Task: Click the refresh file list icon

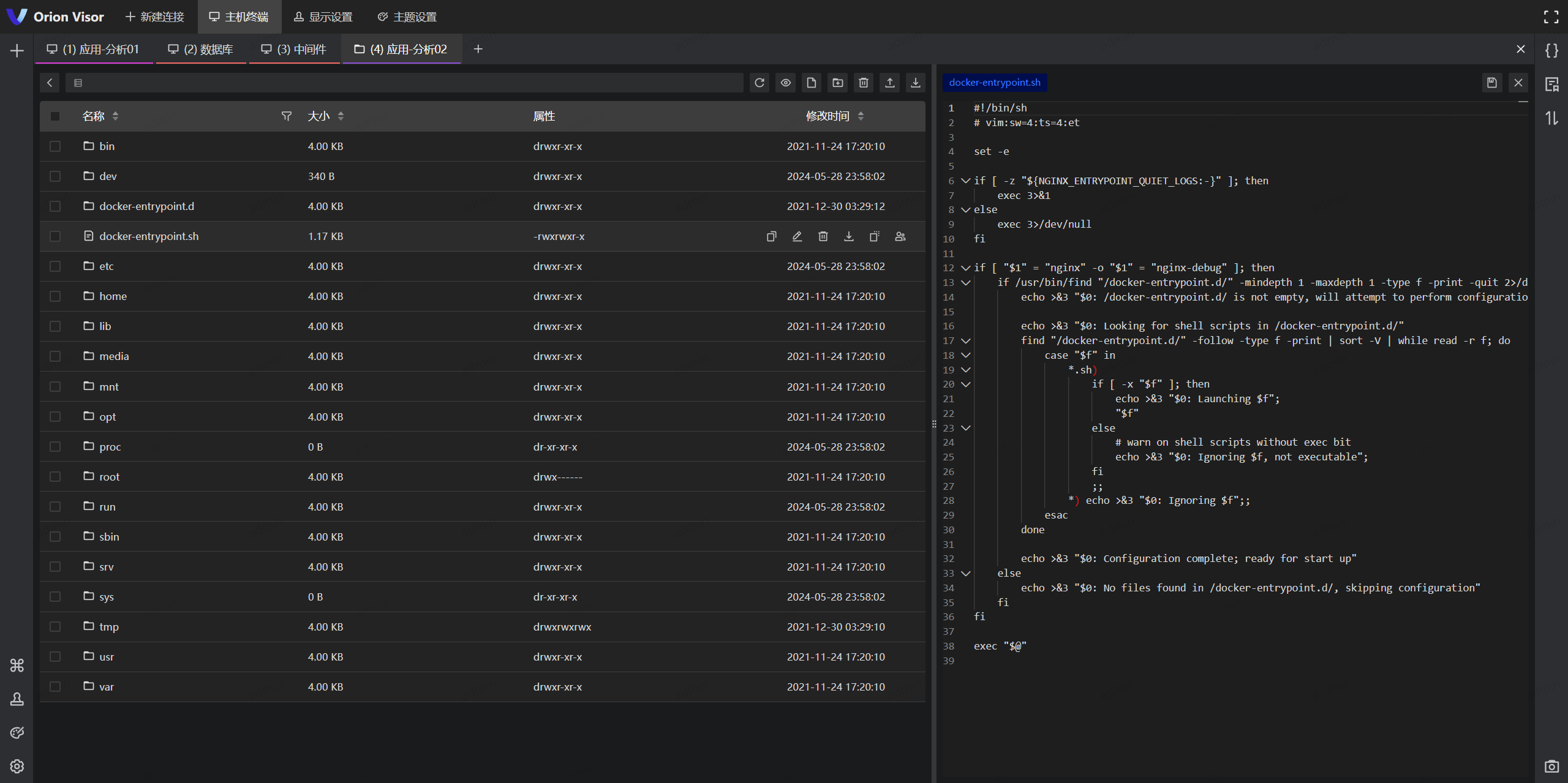Action: [x=759, y=83]
